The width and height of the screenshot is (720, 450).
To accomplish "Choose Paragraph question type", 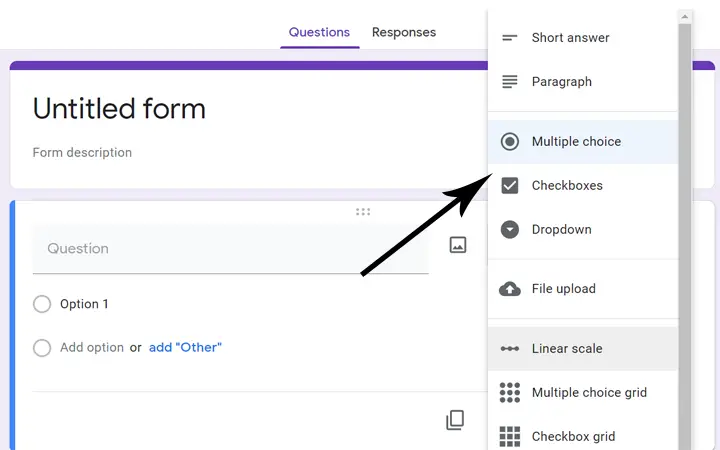I will [583, 82].
